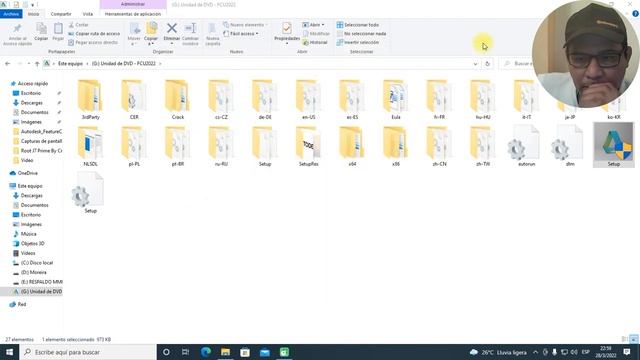
Task: Open the hu-HU folder
Action: [483, 100]
